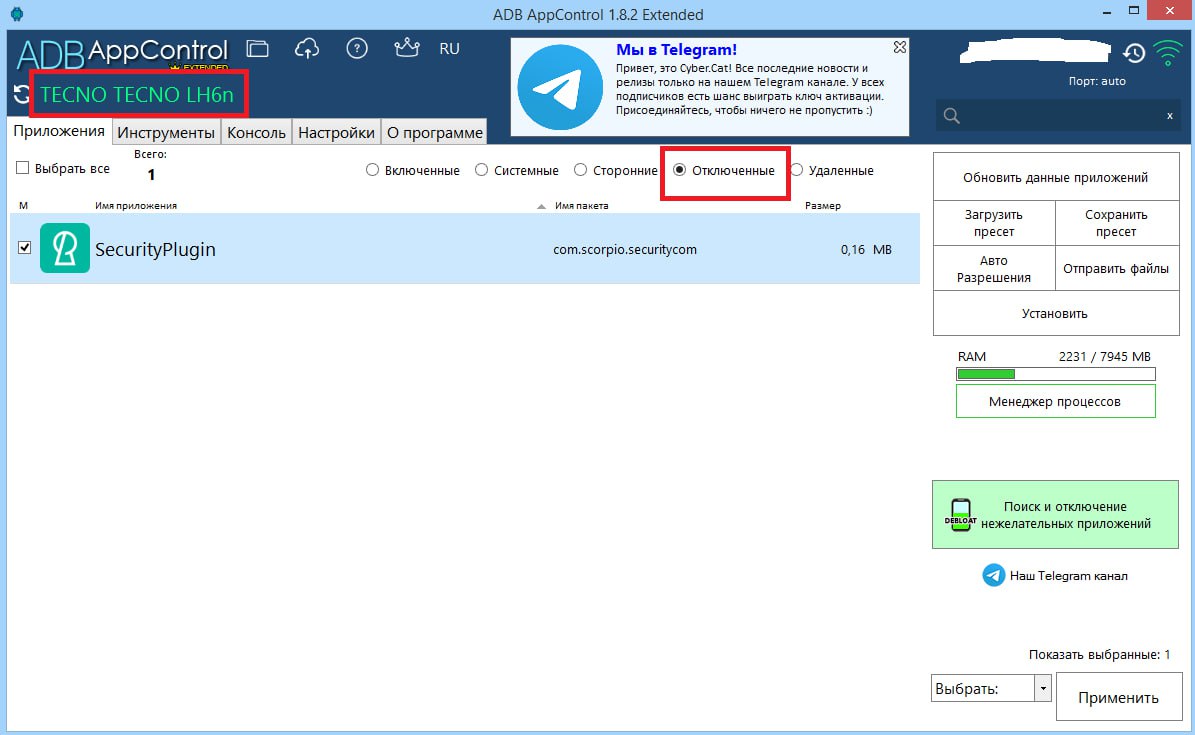The width and height of the screenshot is (1195, 735).
Task: Open the connection history clock icon
Action: (1134, 53)
